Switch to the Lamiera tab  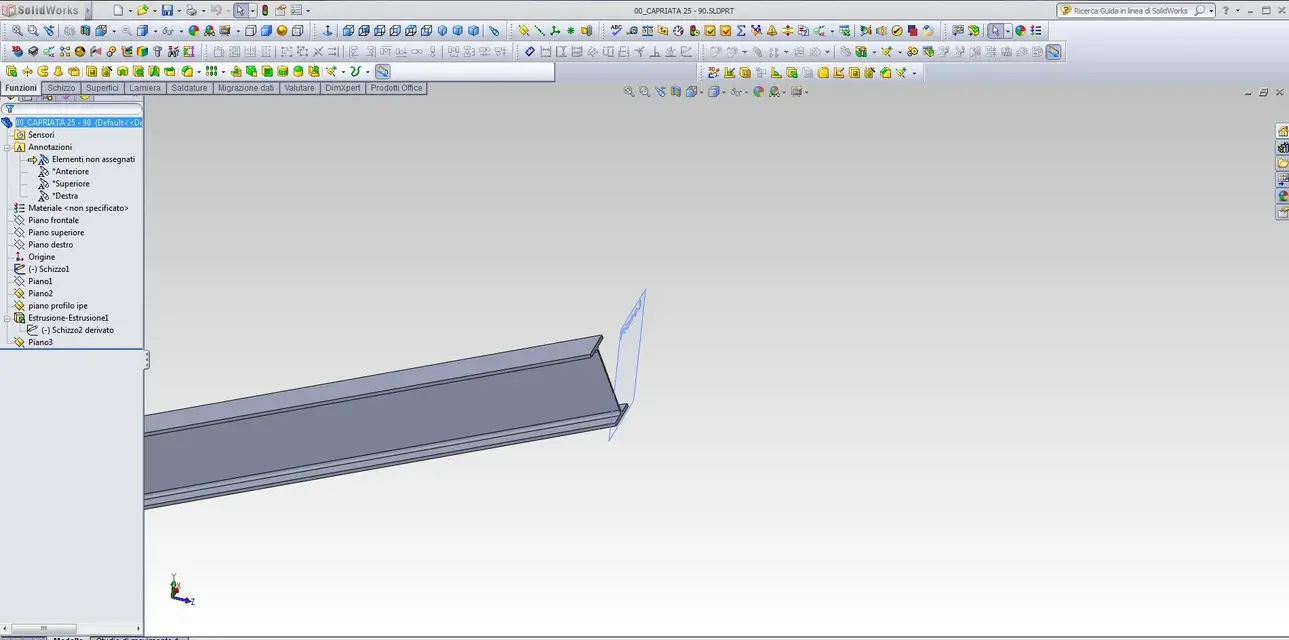(x=145, y=88)
